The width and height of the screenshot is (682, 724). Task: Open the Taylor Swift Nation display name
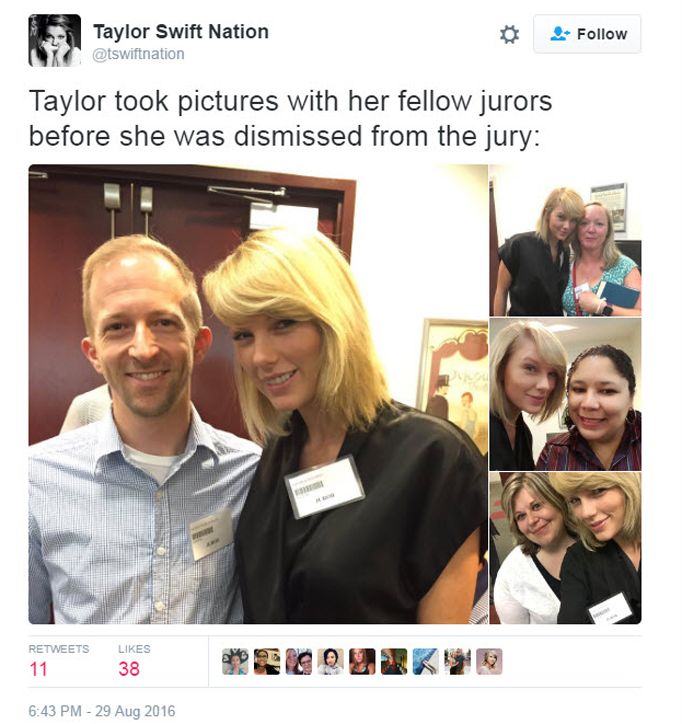[x=181, y=32]
